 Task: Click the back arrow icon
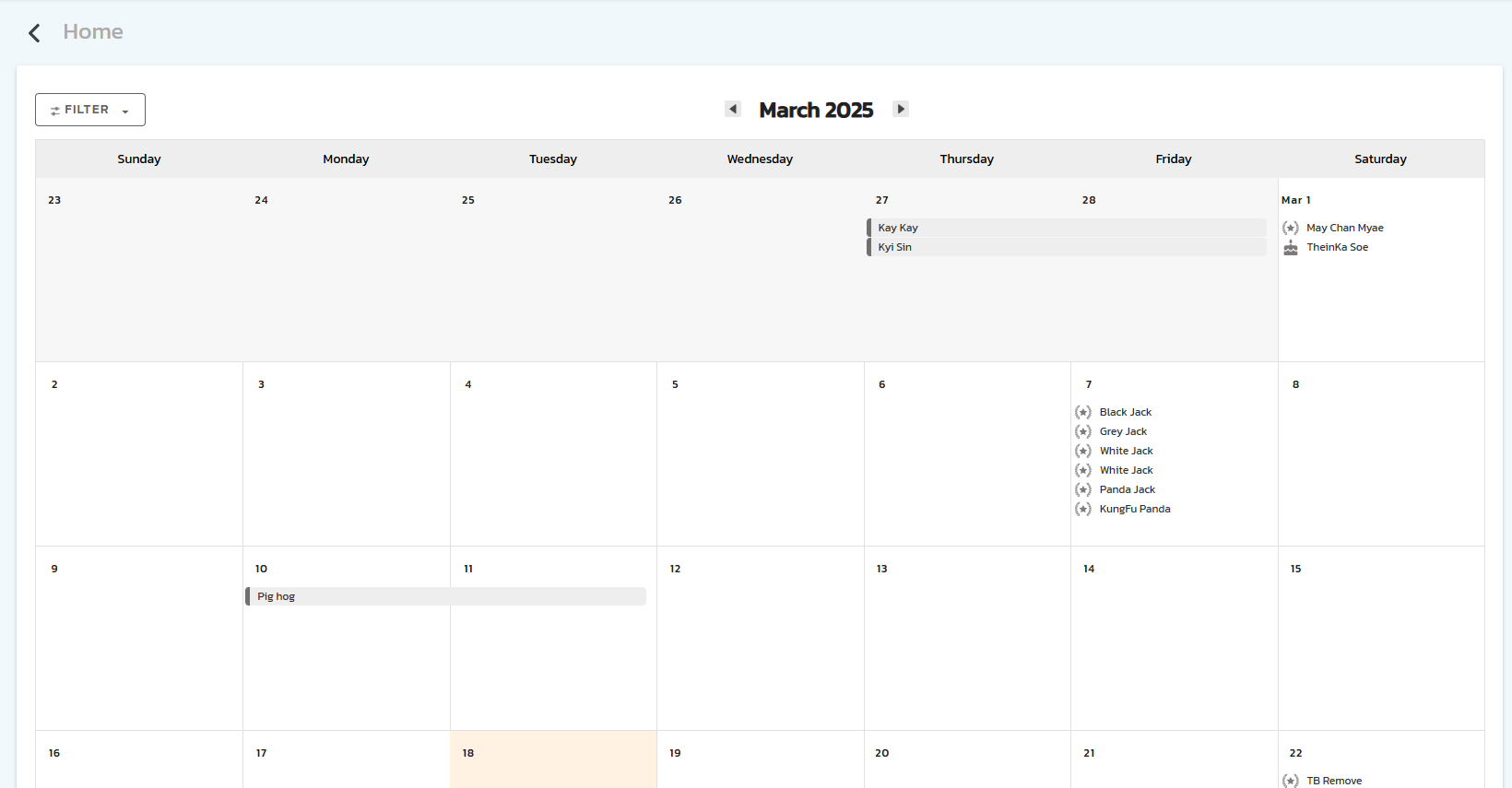tap(34, 33)
